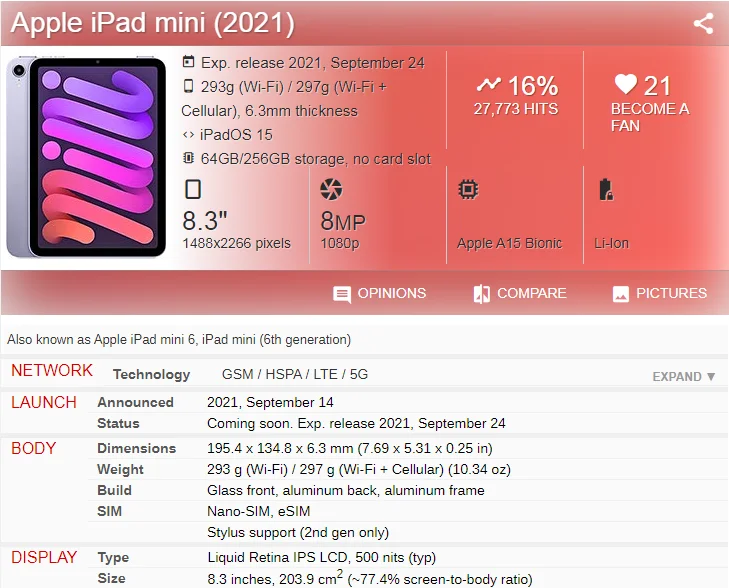Click the Announced label
The width and height of the screenshot is (729, 588).
(x=135, y=402)
